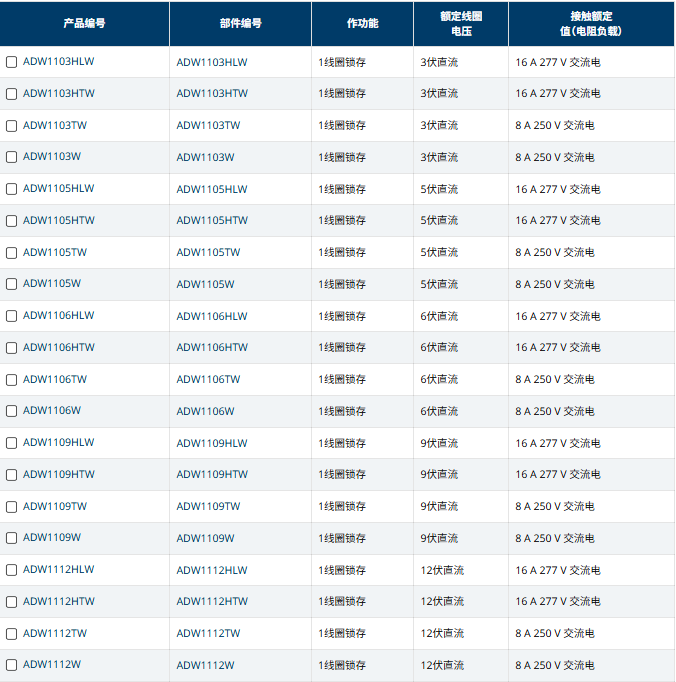Click the 额定线圈电压 column header

point(460,23)
